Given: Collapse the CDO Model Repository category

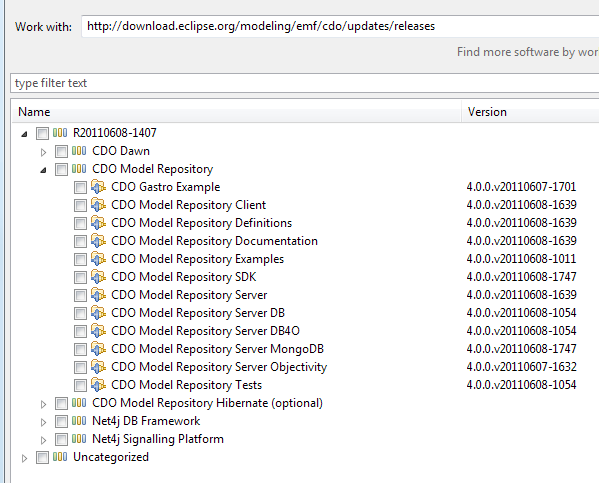Looking at the screenshot, I should pos(43,170).
